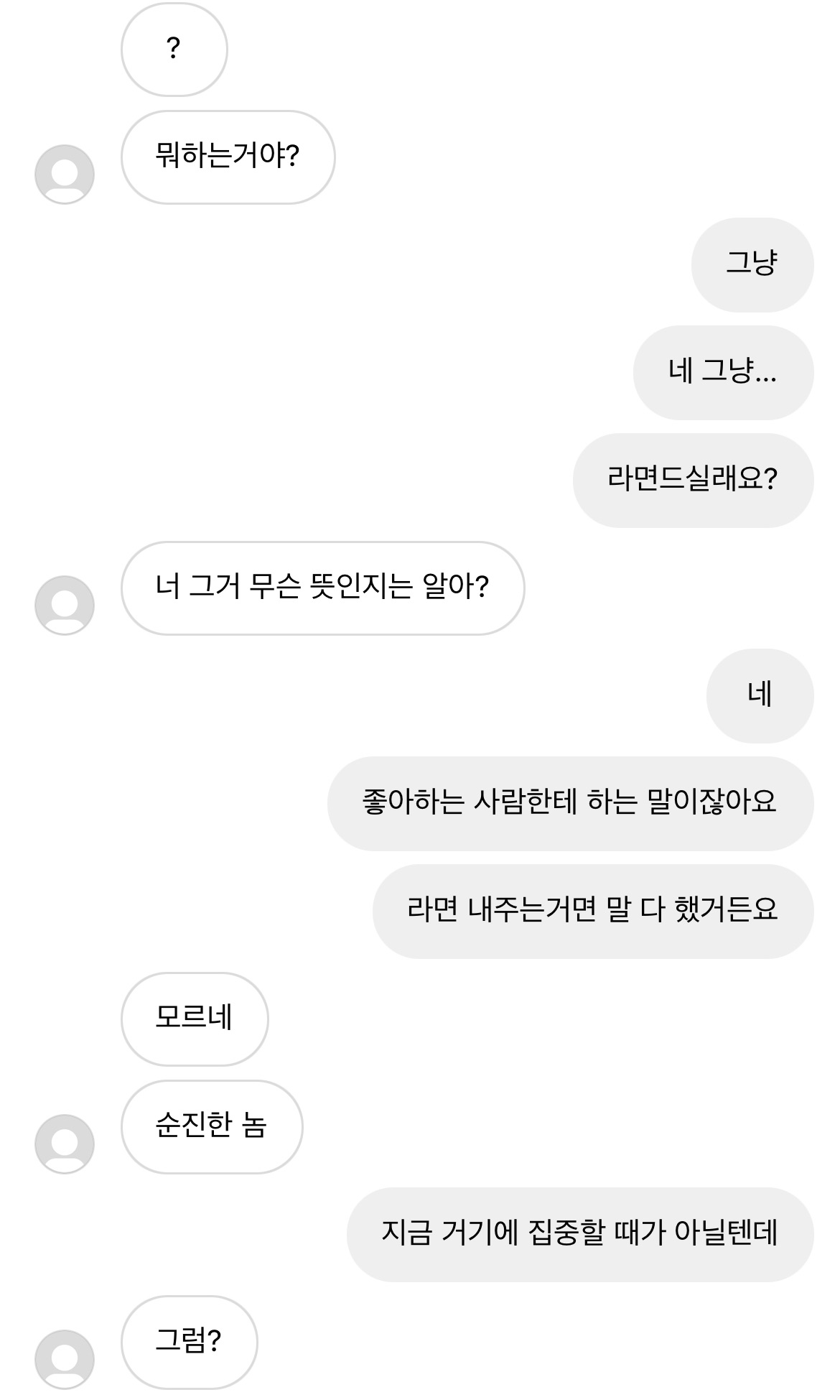The image size is (840, 1400).
Task: Open the profile avatar next to "너 그거 무슨 뜻인지는 알아?"
Action: click(x=65, y=606)
